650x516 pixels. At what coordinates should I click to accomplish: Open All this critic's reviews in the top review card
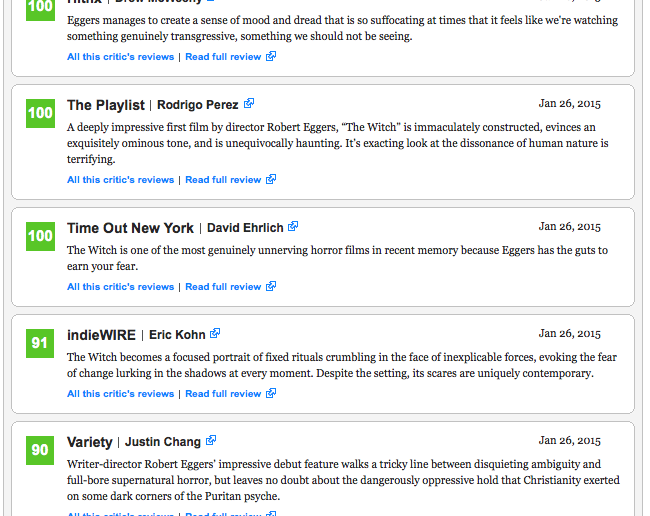pyautogui.click(x=121, y=57)
